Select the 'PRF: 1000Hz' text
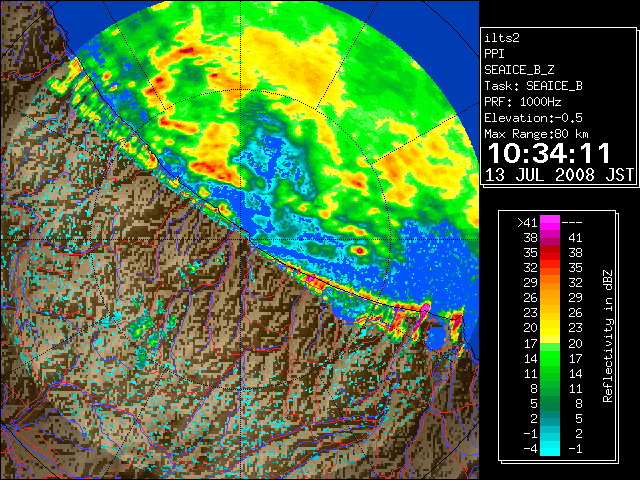 click(x=523, y=102)
